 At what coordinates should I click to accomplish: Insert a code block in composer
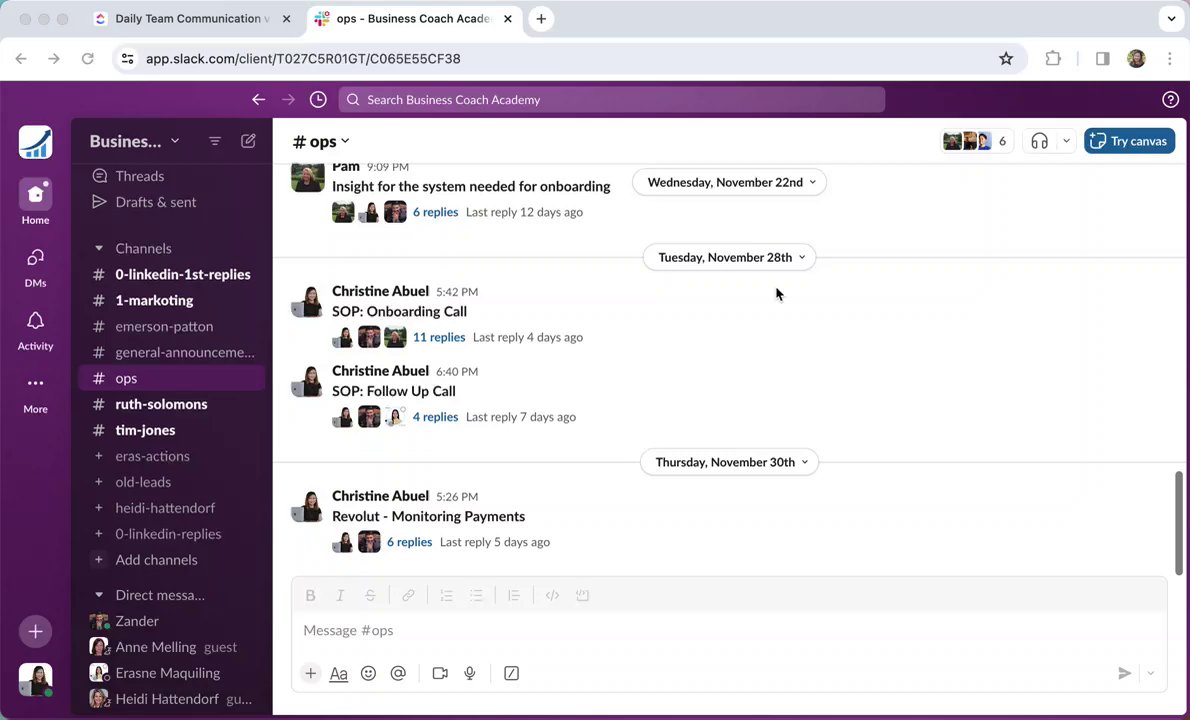pos(582,596)
